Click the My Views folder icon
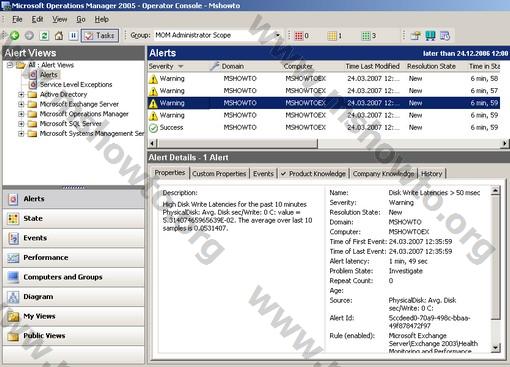Image resolution: width=510 pixels, height=367 pixels. (x=13, y=316)
